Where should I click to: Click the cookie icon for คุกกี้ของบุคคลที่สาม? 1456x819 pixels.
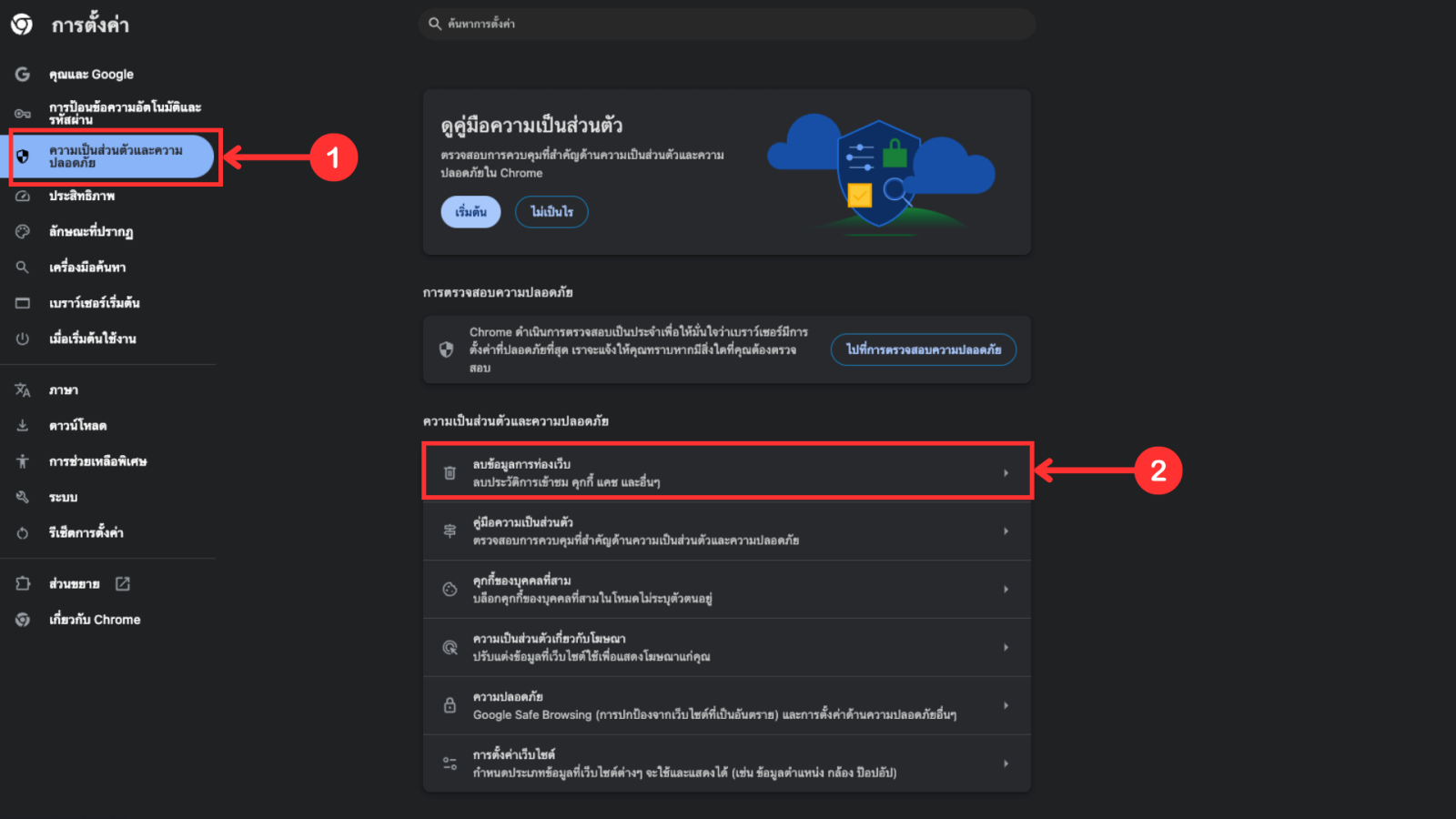point(450,589)
